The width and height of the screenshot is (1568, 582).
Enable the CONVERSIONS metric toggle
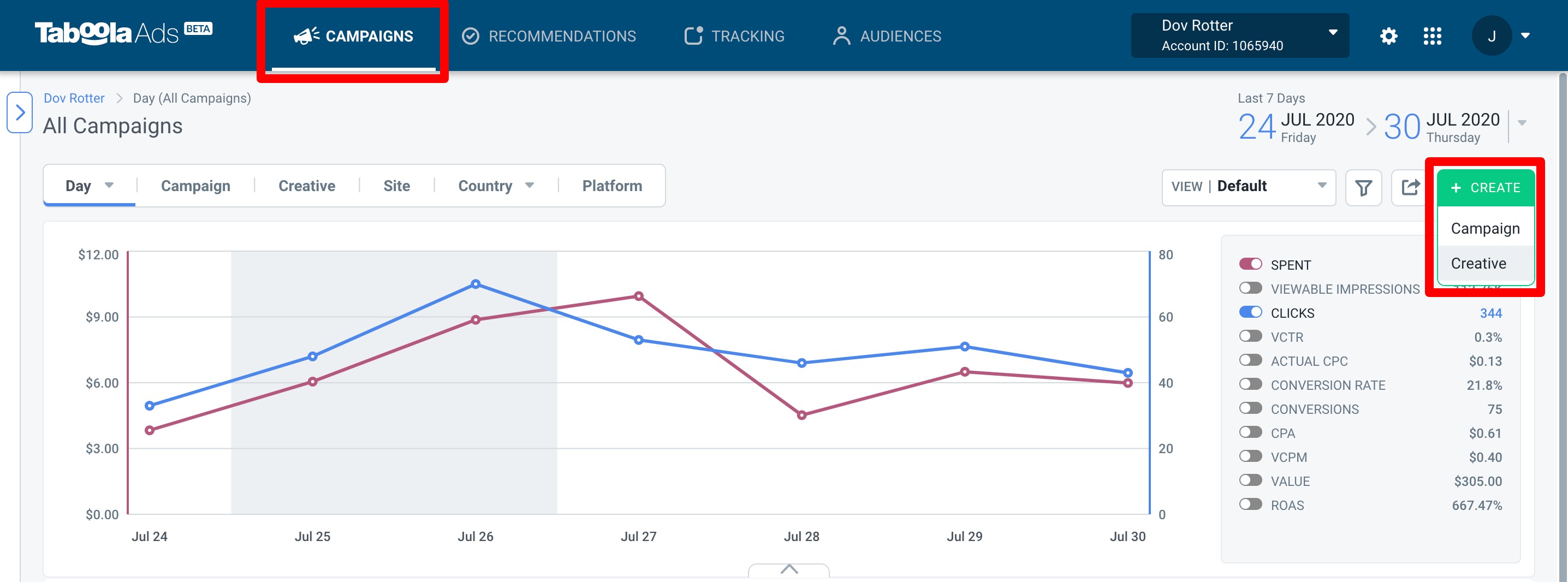[x=1250, y=408]
